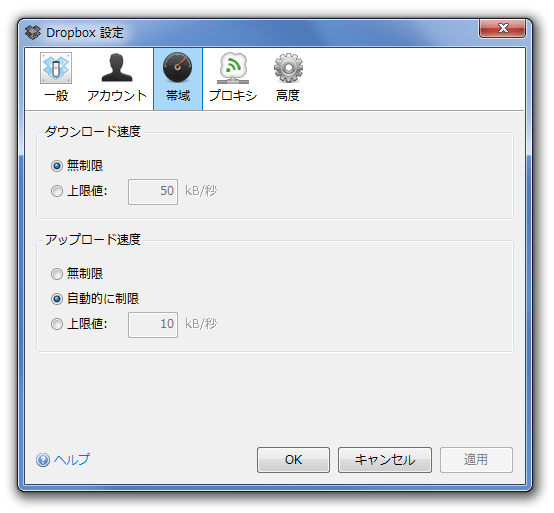
Task: Select 上限値 radio under ダウンロード速度
Action: click(x=57, y=191)
